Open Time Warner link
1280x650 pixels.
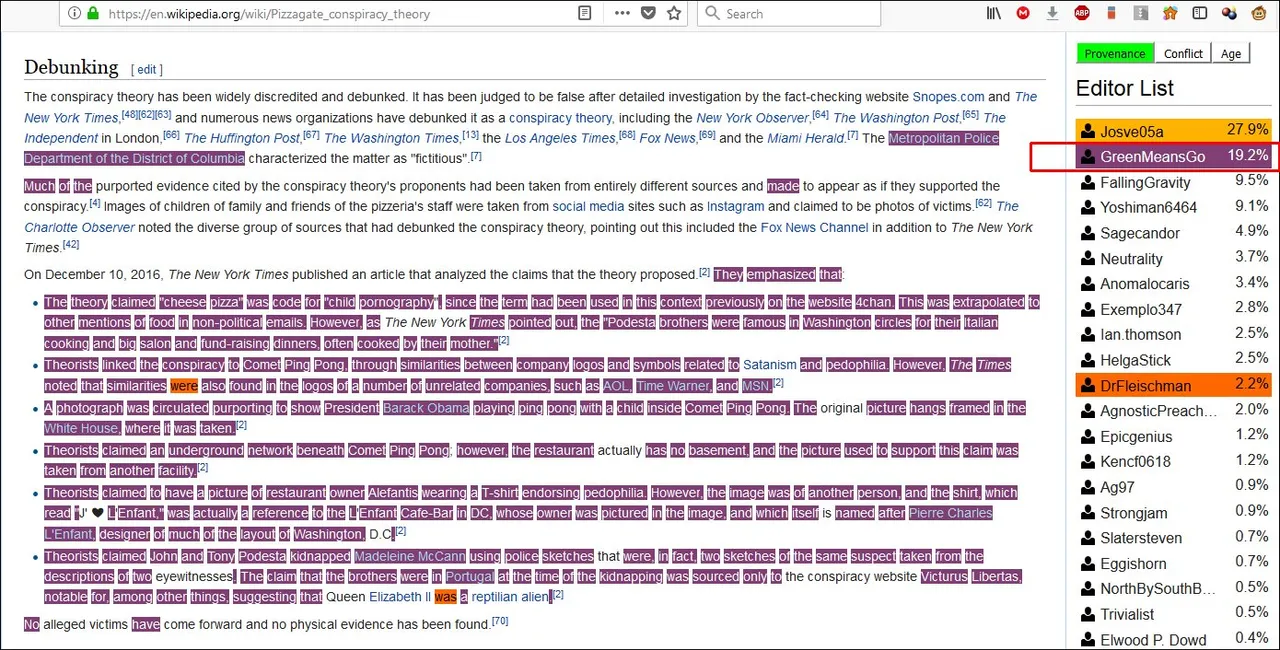[673, 386]
